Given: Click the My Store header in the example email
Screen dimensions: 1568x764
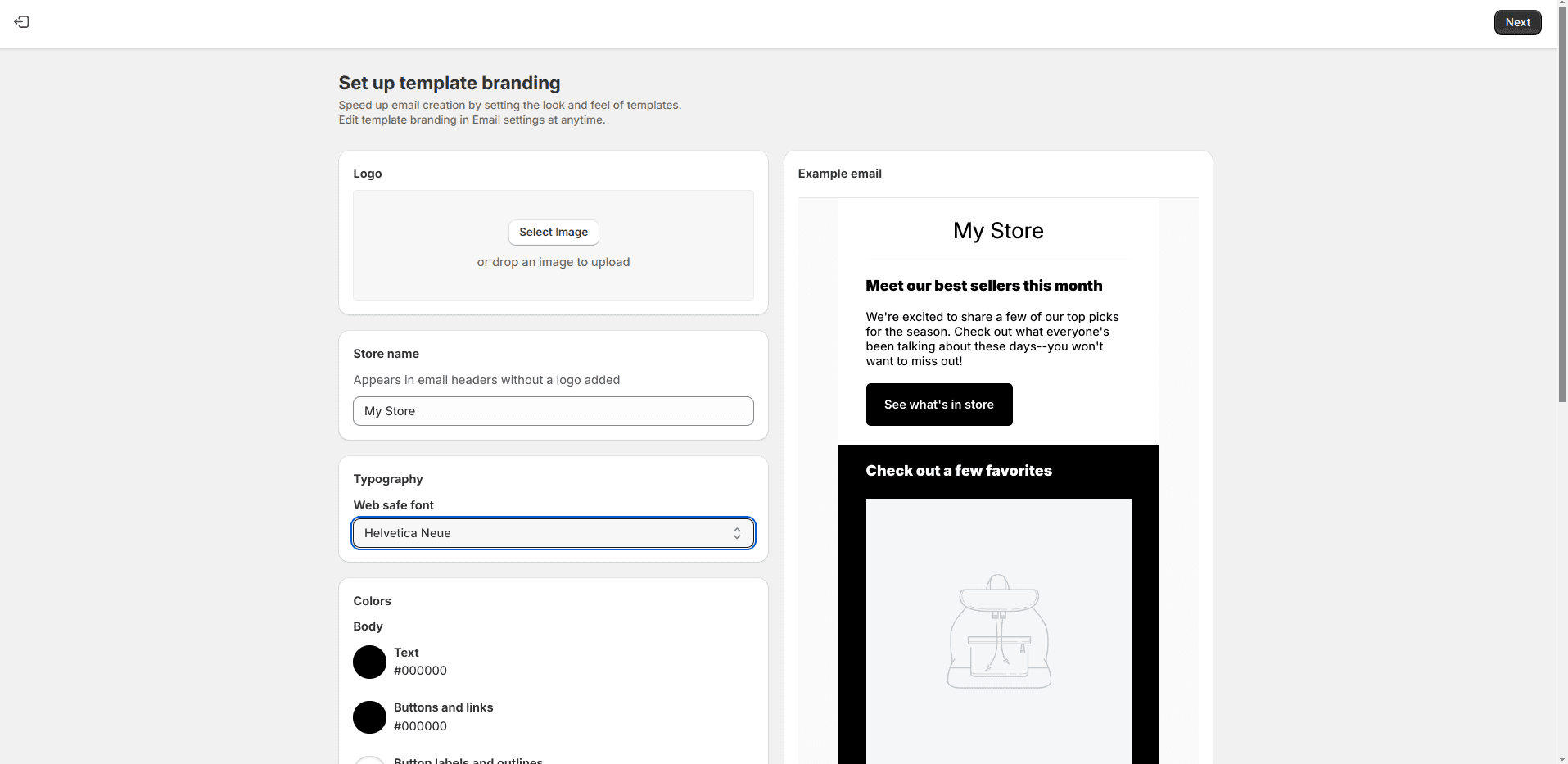Looking at the screenshot, I should coord(997,231).
